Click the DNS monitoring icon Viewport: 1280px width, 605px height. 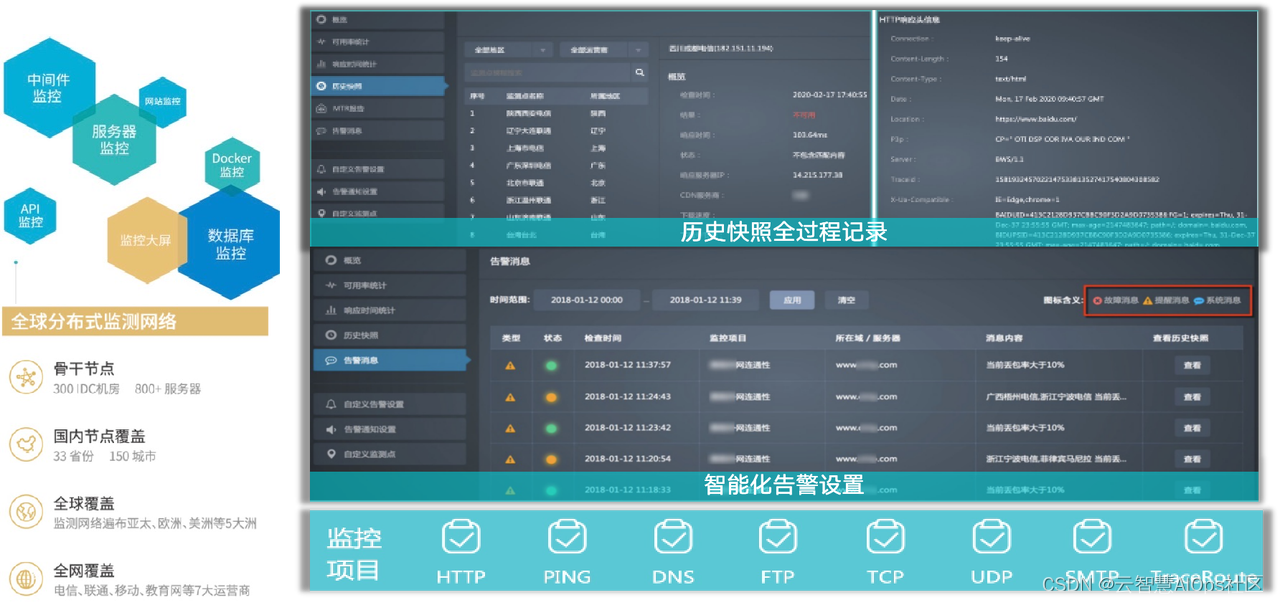click(672, 538)
